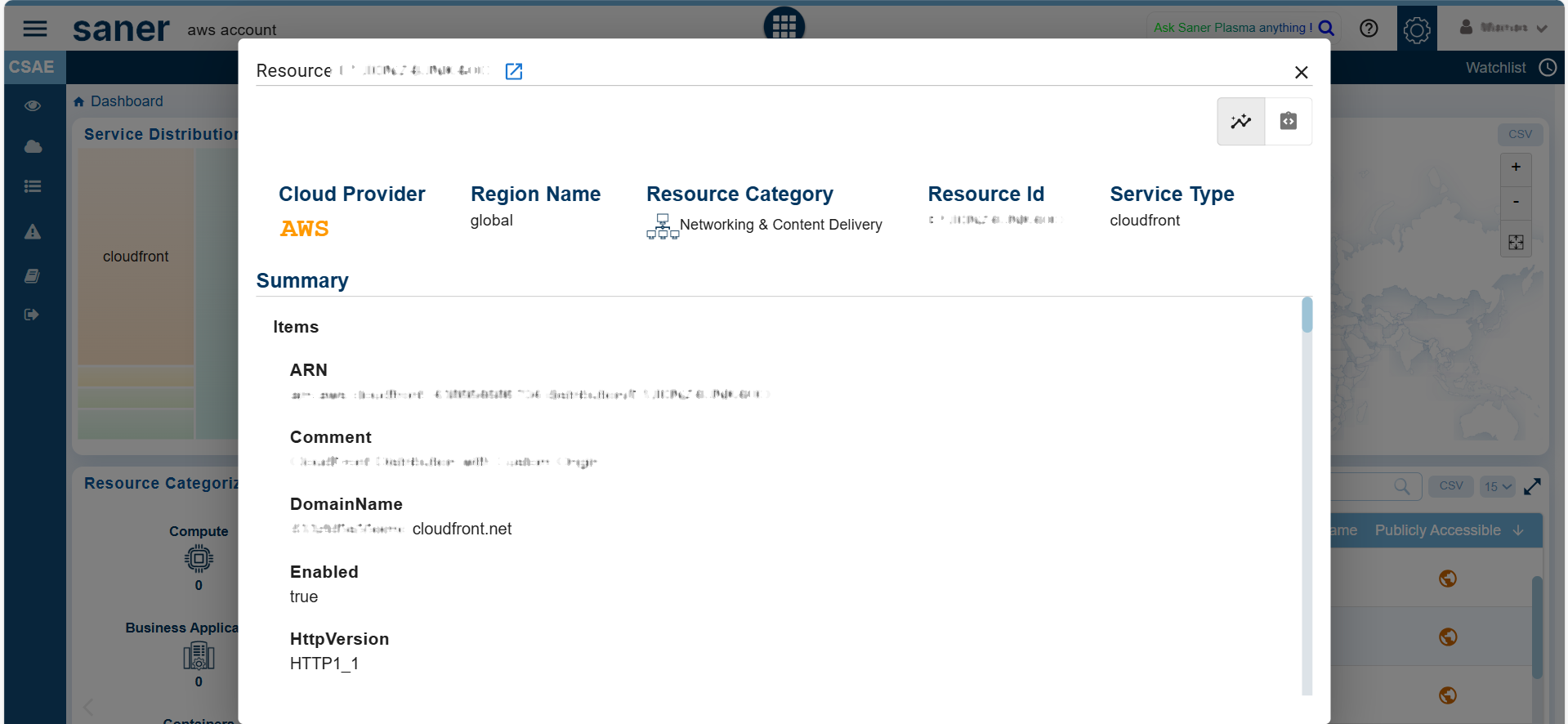Click the first publicly accessible globe icon

tap(1448, 579)
